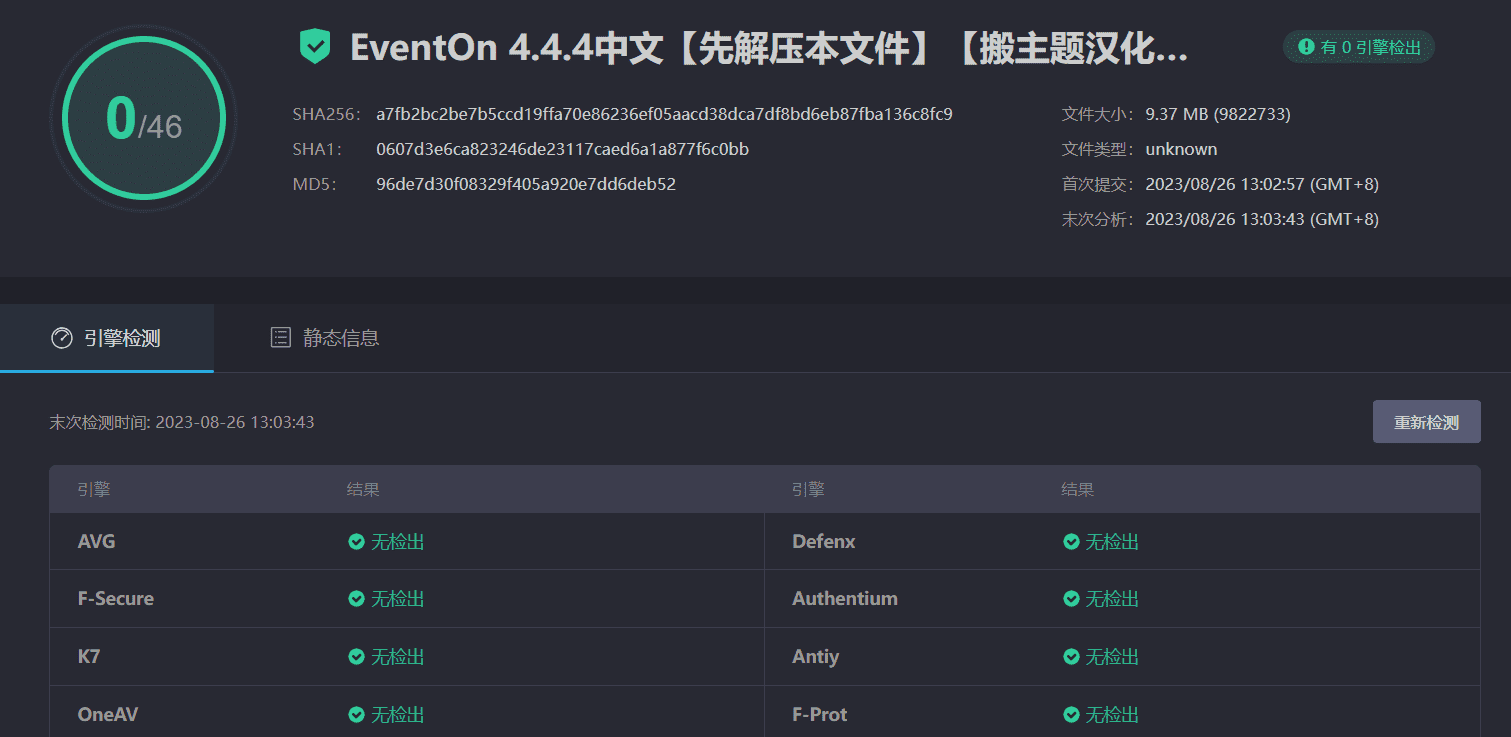Viewport: 1511px width, 737px height.
Task: Click the green check icon in AVG row
Action: (356, 542)
